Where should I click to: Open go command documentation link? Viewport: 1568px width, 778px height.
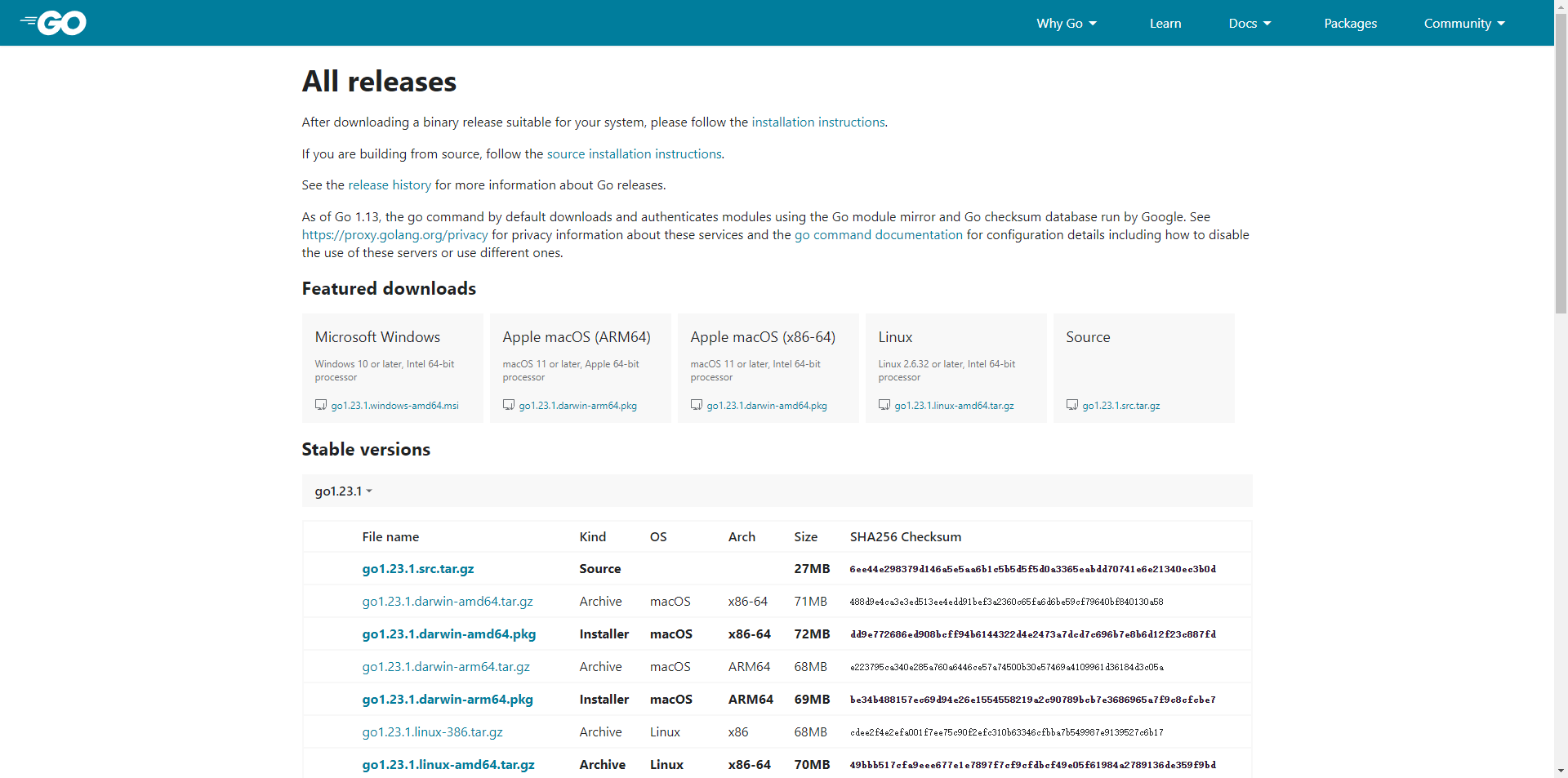(878, 235)
